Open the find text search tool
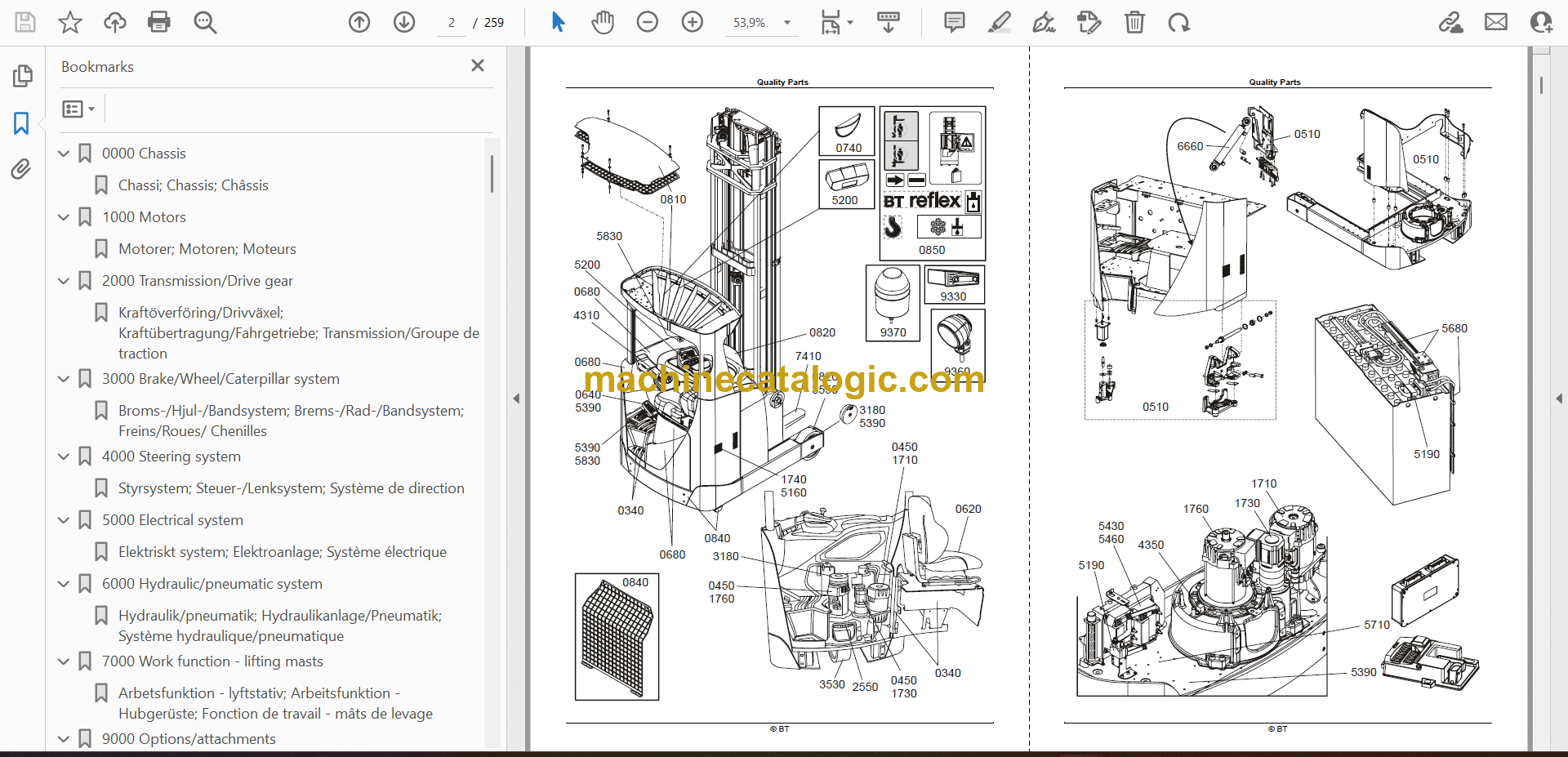 (205, 22)
